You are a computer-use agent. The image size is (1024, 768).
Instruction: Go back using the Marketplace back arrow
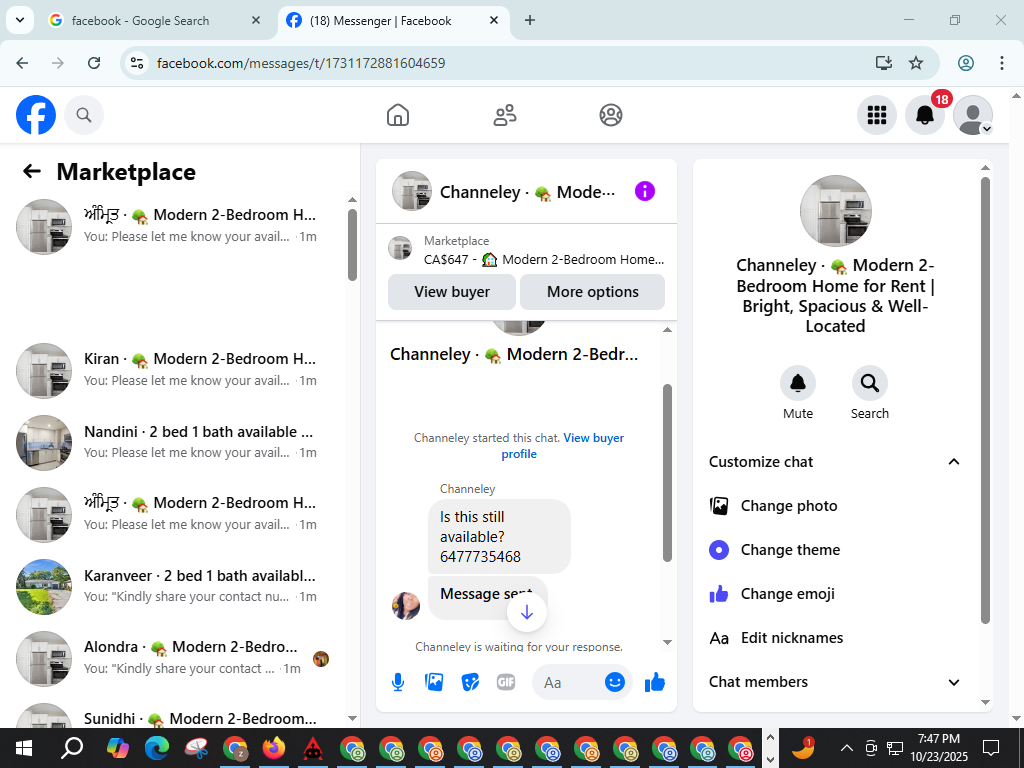(31, 171)
